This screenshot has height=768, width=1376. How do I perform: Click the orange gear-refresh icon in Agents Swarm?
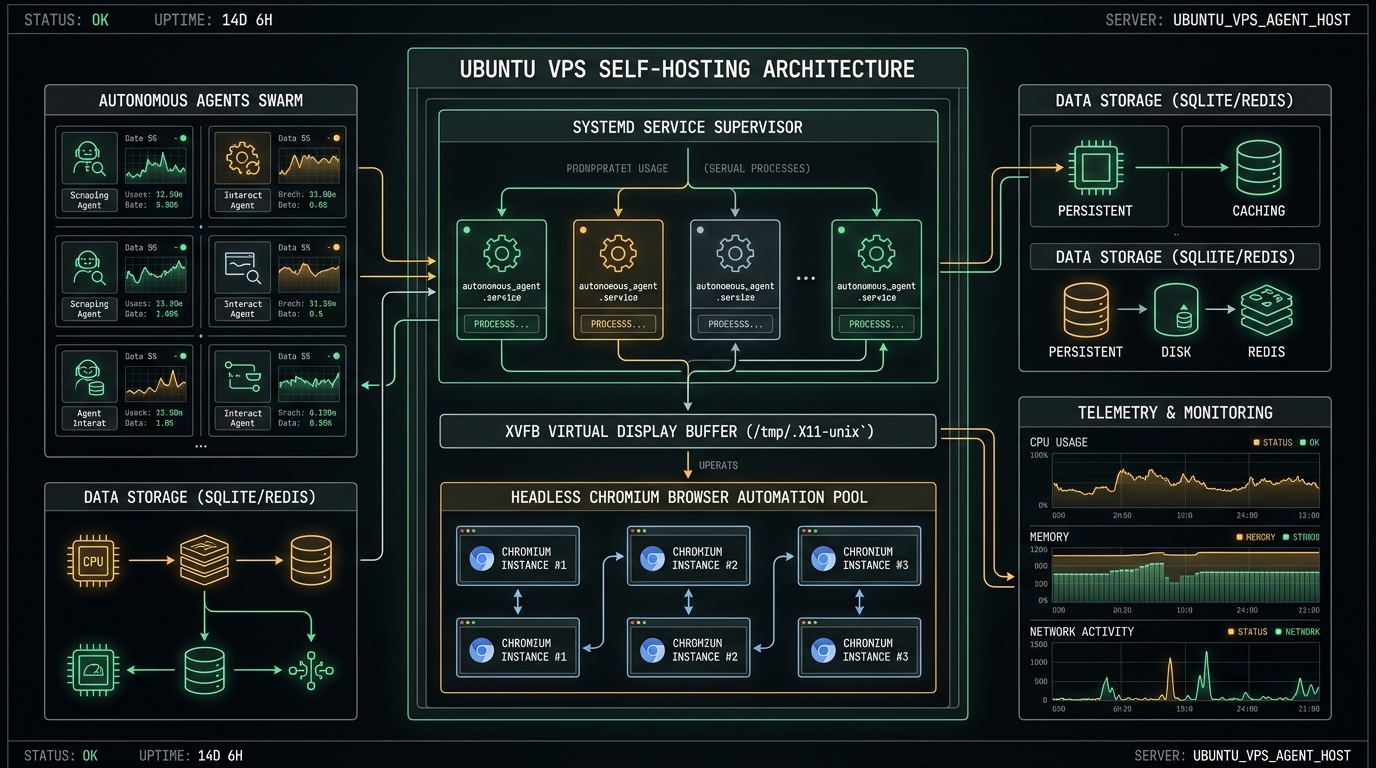click(x=243, y=158)
